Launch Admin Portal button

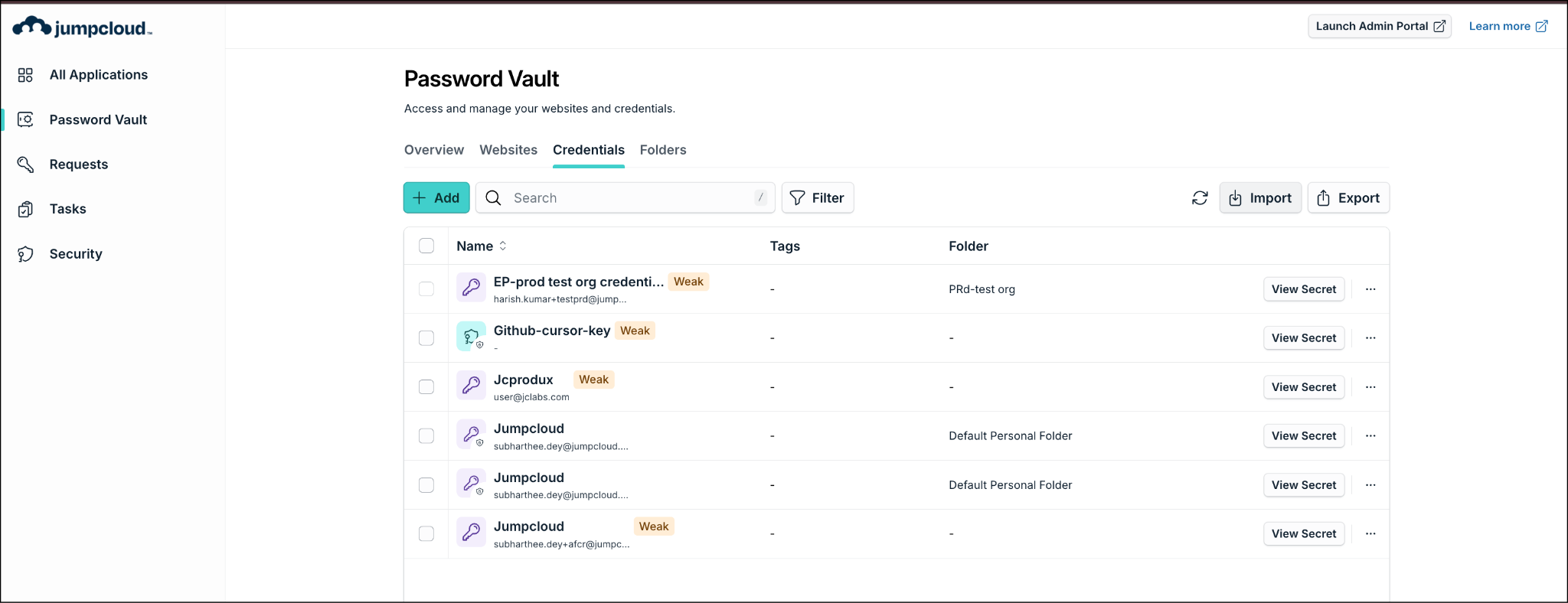[x=1380, y=26]
